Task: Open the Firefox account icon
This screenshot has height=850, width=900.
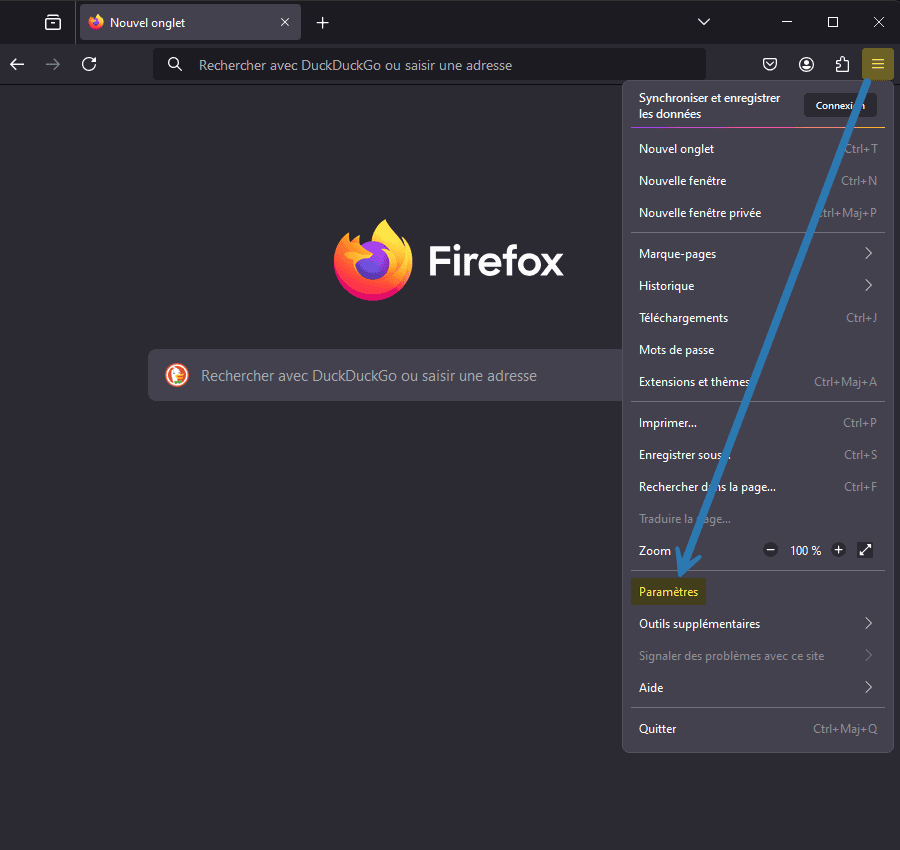Action: coord(806,64)
